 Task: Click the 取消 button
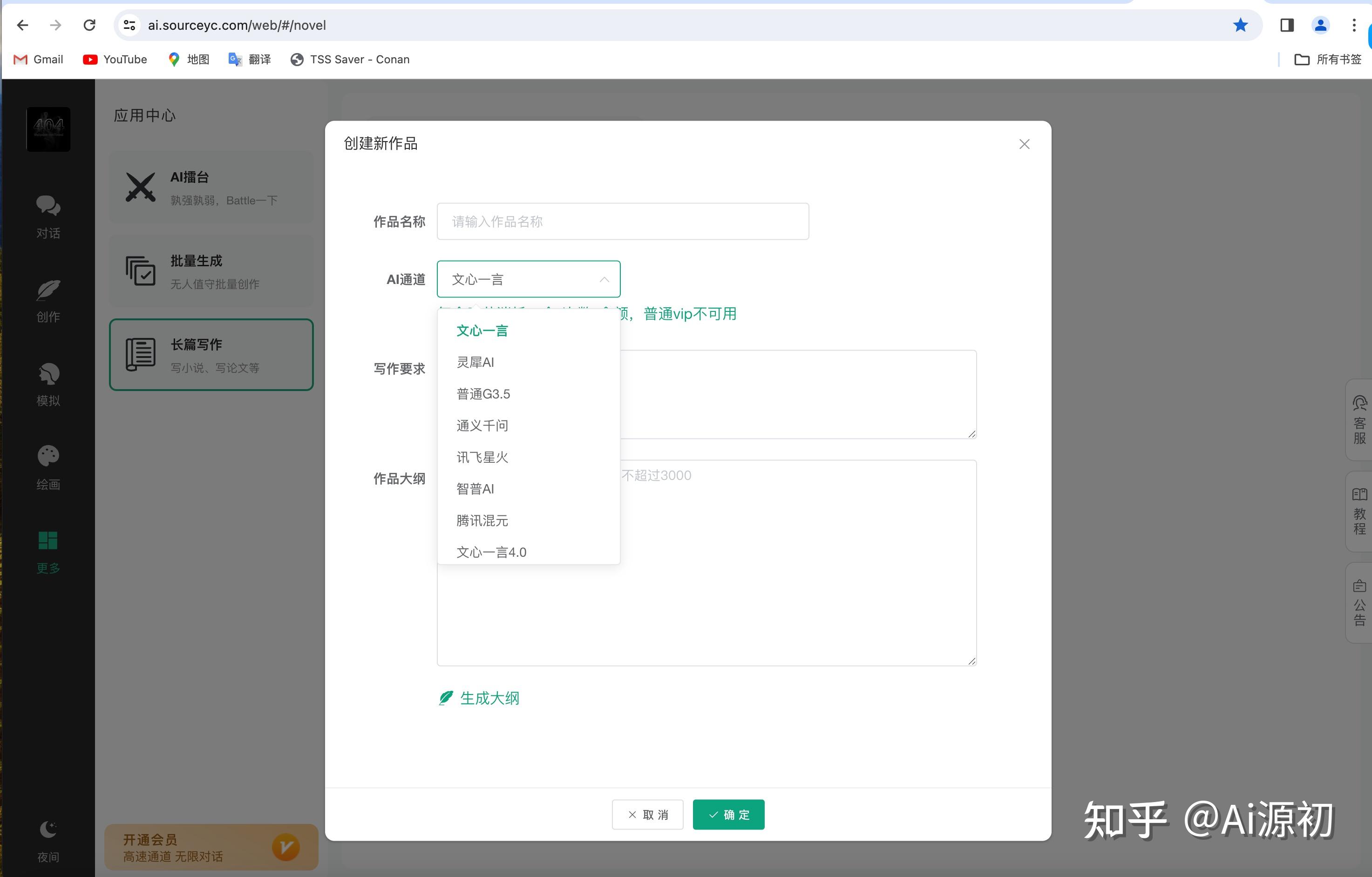[647, 815]
